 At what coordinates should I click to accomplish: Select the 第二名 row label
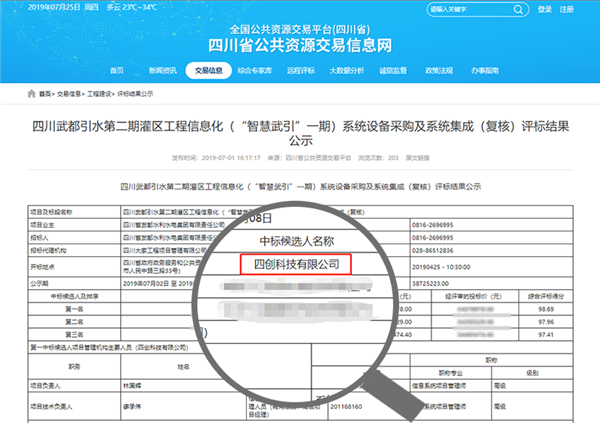pos(74,322)
